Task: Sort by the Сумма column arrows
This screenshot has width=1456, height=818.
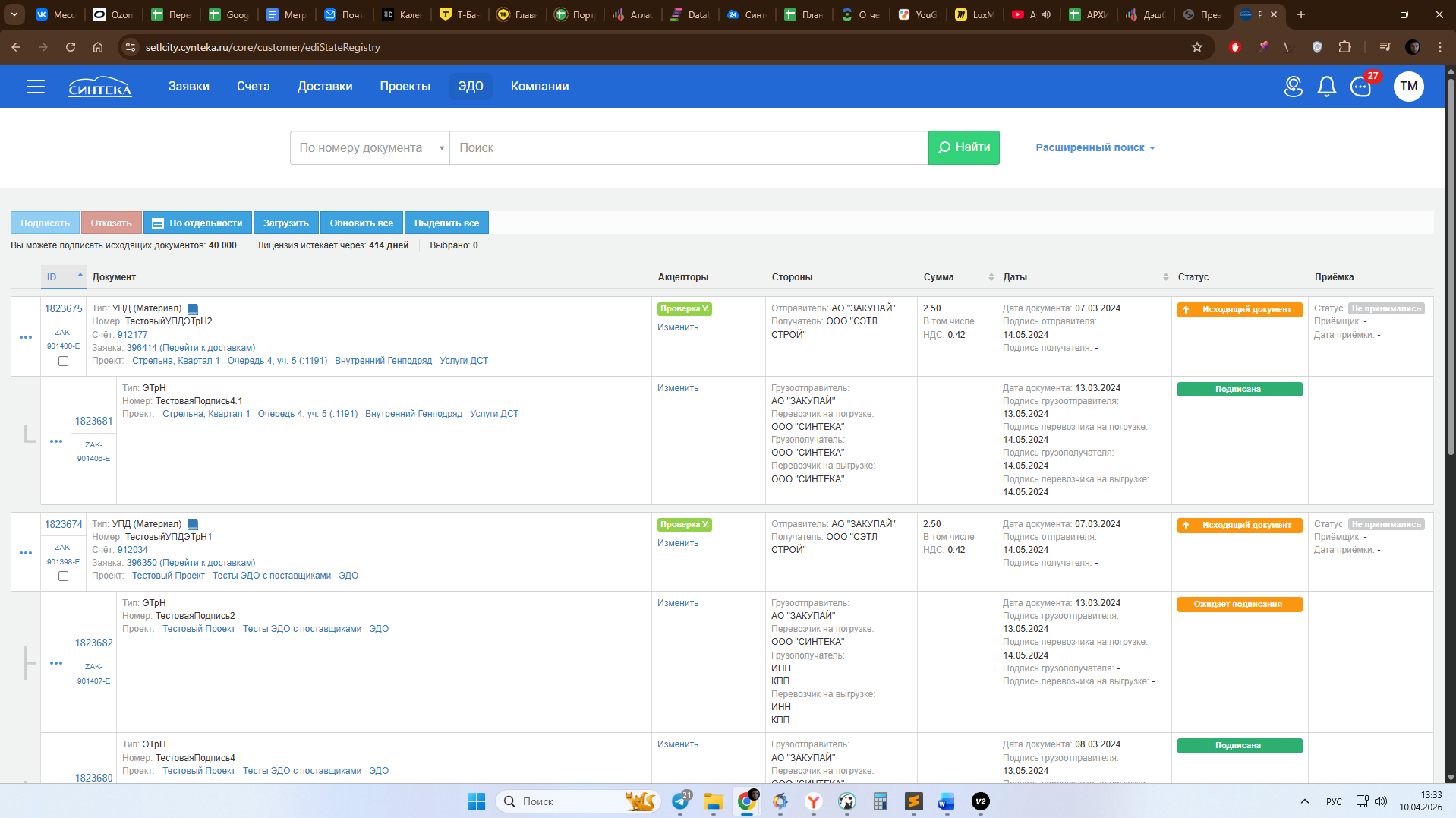Action: (991, 277)
